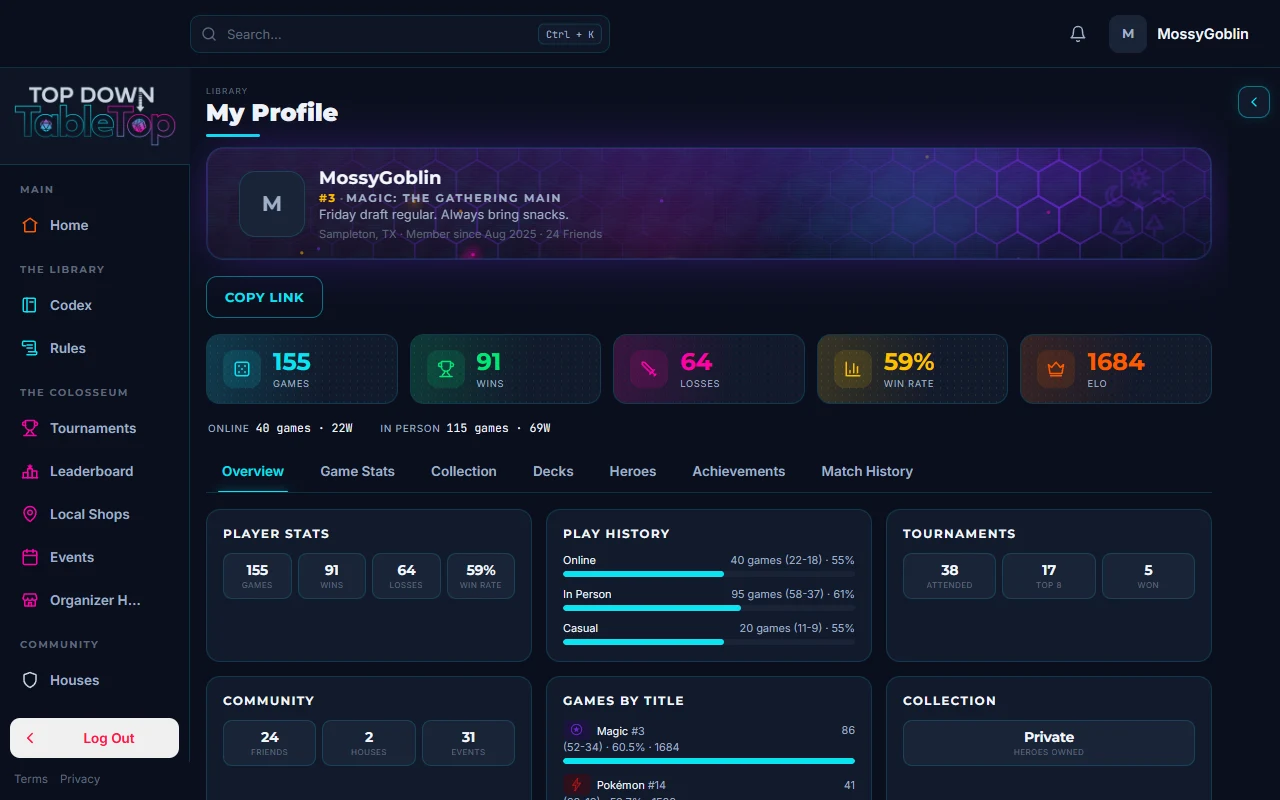Click the 24 Friends community tile

[269, 743]
